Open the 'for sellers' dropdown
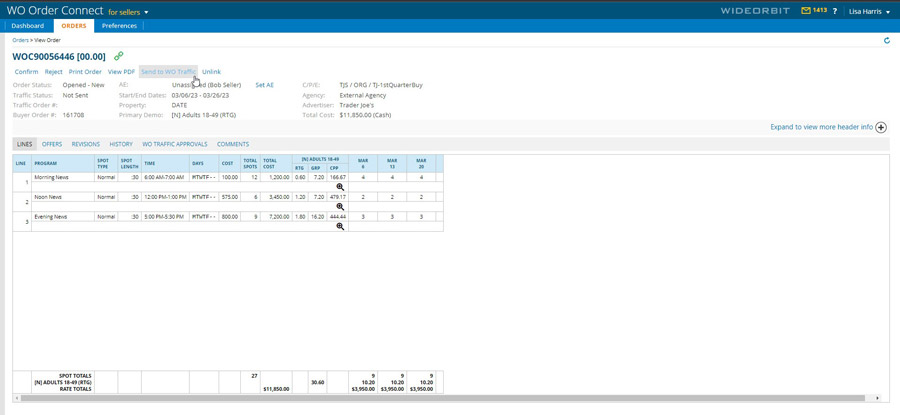The width and height of the screenshot is (900, 415). (x=128, y=12)
